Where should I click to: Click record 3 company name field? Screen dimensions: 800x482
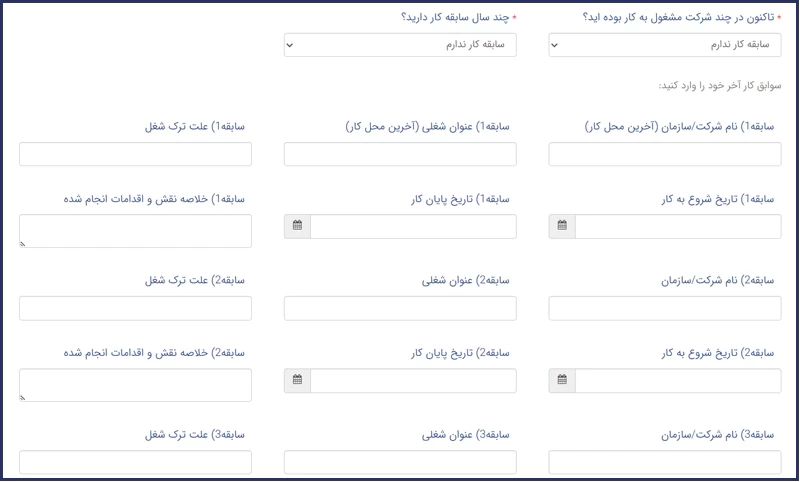[665, 462]
